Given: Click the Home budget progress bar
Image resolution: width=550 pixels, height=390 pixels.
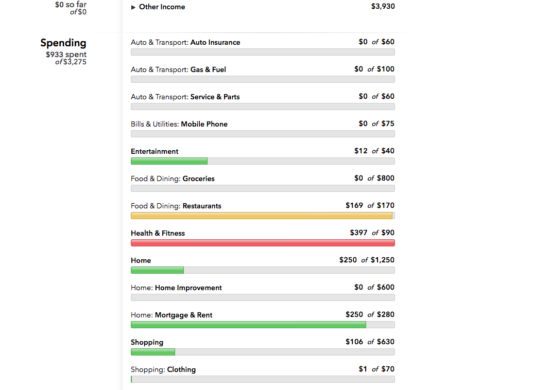Looking at the screenshot, I should pyautogui.click(x=263, y=270).
